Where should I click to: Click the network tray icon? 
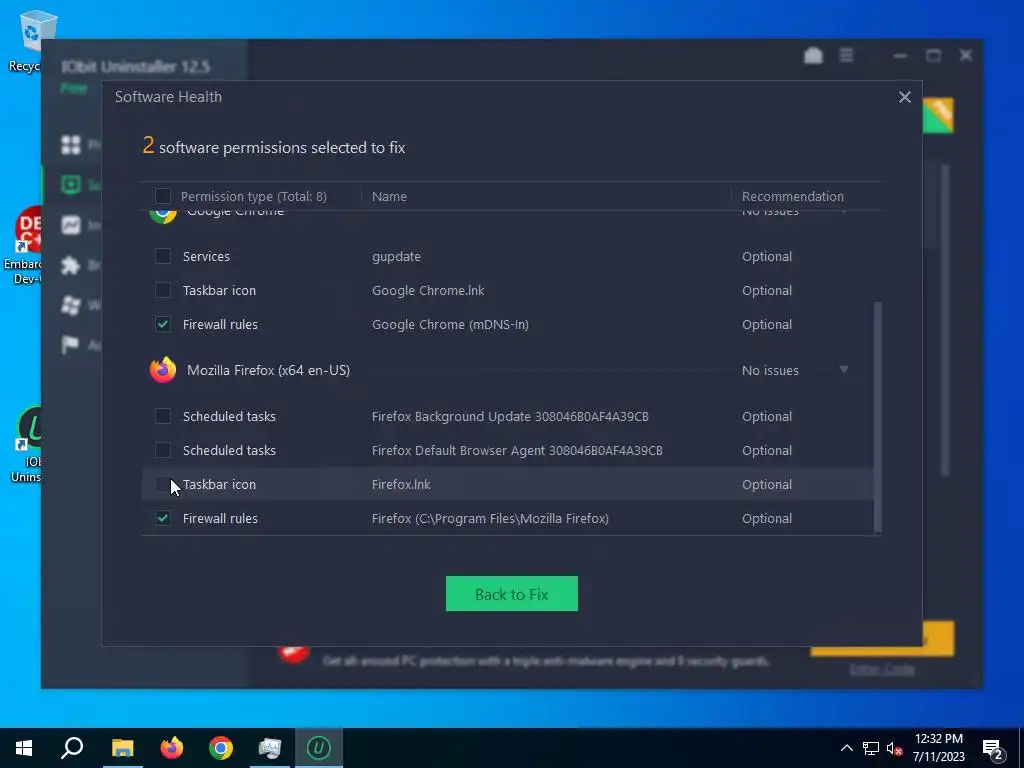(x=871, y=748)
